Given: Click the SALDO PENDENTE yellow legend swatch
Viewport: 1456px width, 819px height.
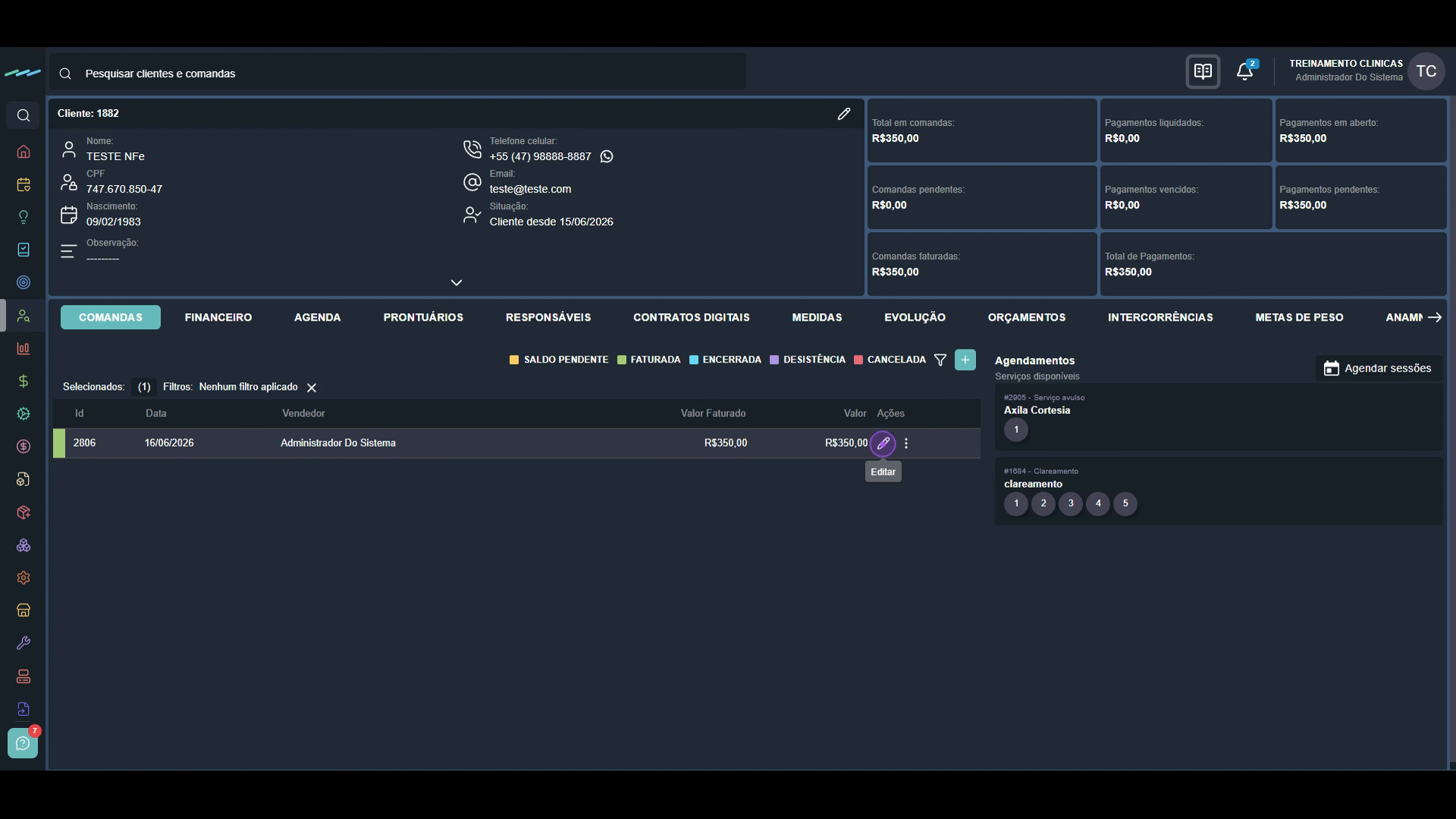Looking at the screenshot, I should (514, 360).
